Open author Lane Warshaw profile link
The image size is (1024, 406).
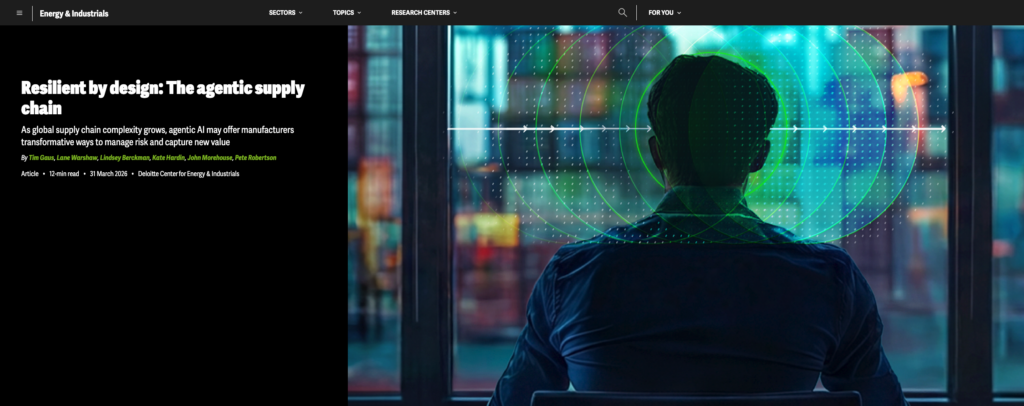tap(77, 158)
